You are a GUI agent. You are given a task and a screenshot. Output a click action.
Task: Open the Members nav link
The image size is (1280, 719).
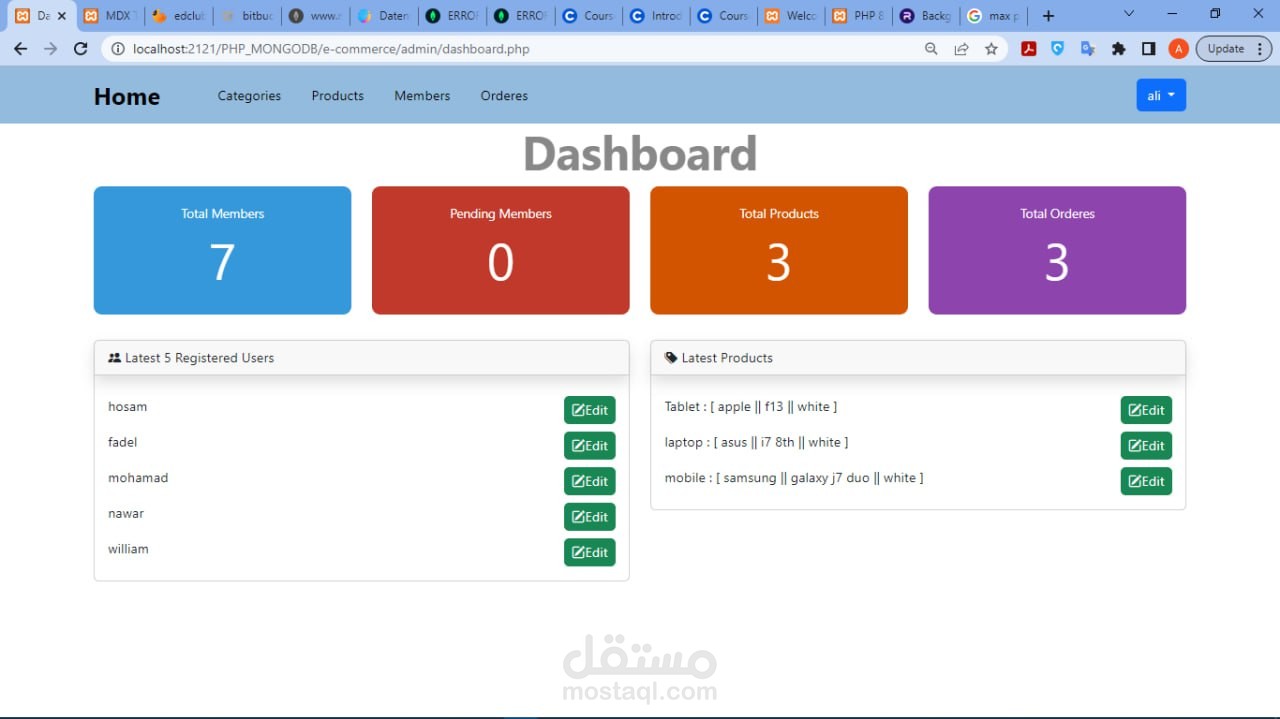[422, 96]
